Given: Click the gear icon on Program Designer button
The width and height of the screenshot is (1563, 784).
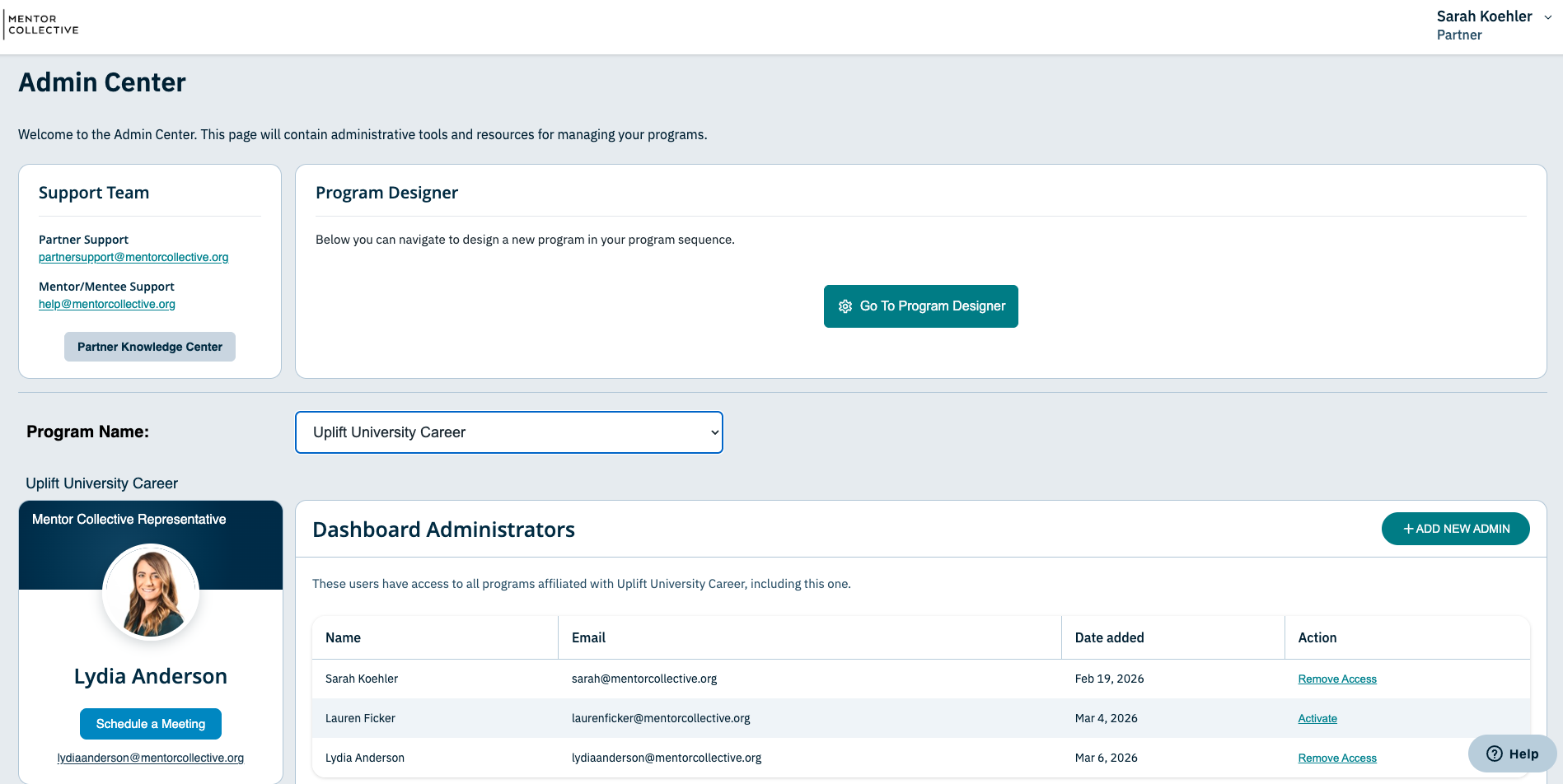Looking at the screenshot, I should click(x=845, y=306).
